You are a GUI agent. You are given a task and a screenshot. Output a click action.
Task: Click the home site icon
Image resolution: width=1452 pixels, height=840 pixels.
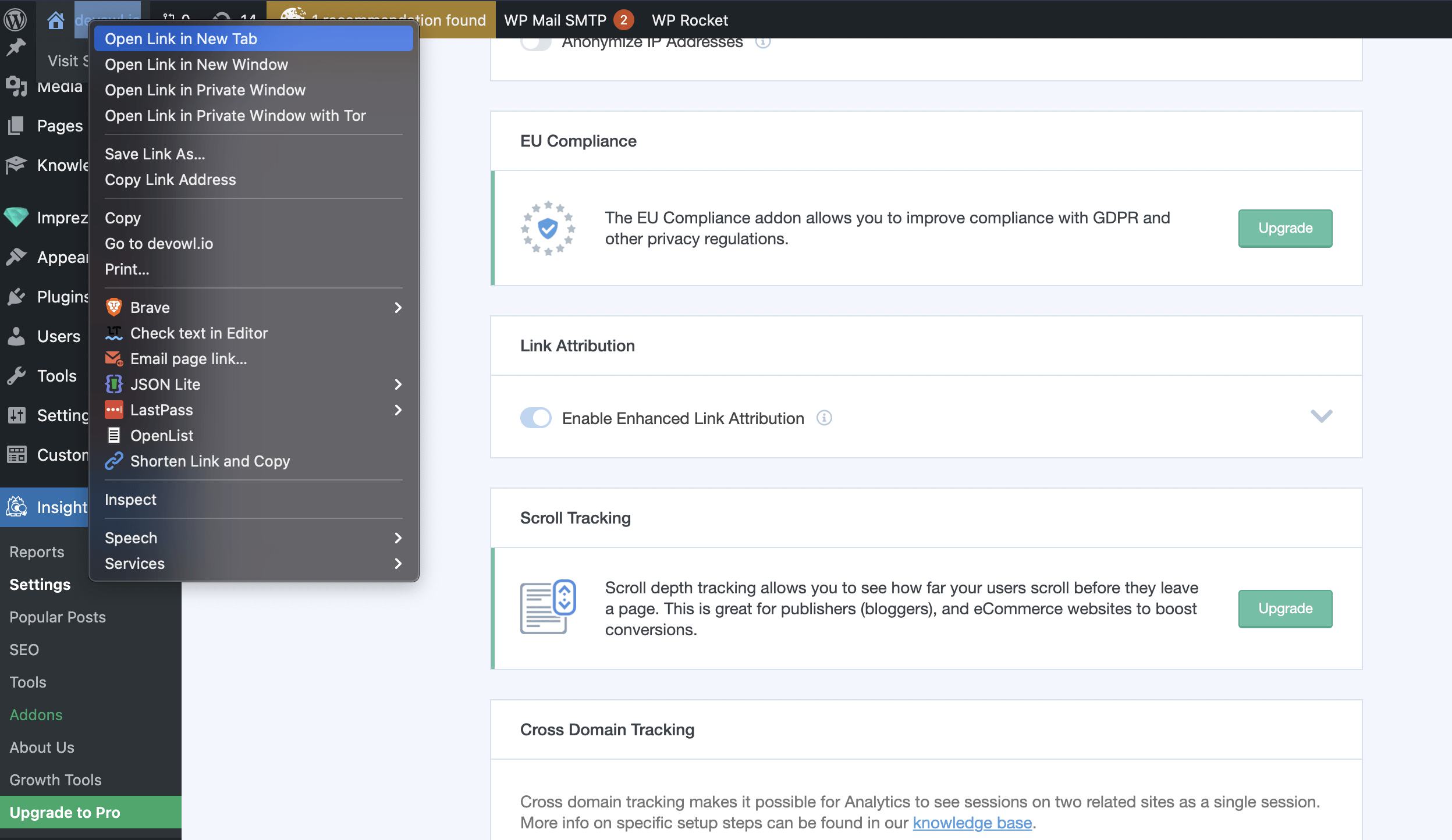[55, 20]
